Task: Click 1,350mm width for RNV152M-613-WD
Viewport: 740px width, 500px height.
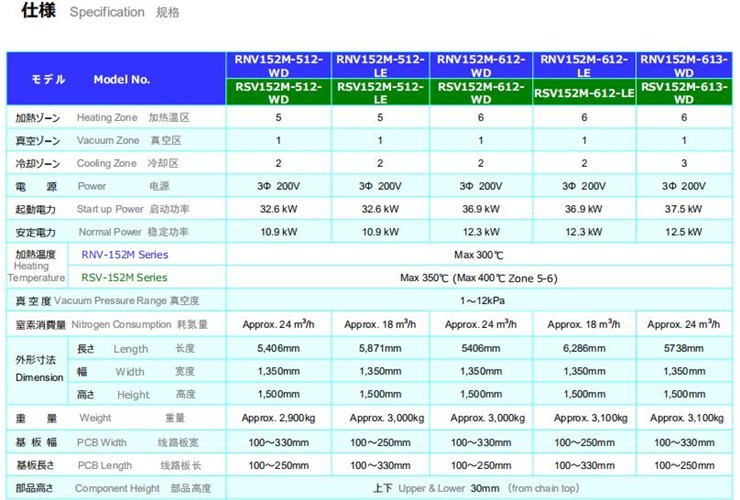Action: (x=684, y=371)
